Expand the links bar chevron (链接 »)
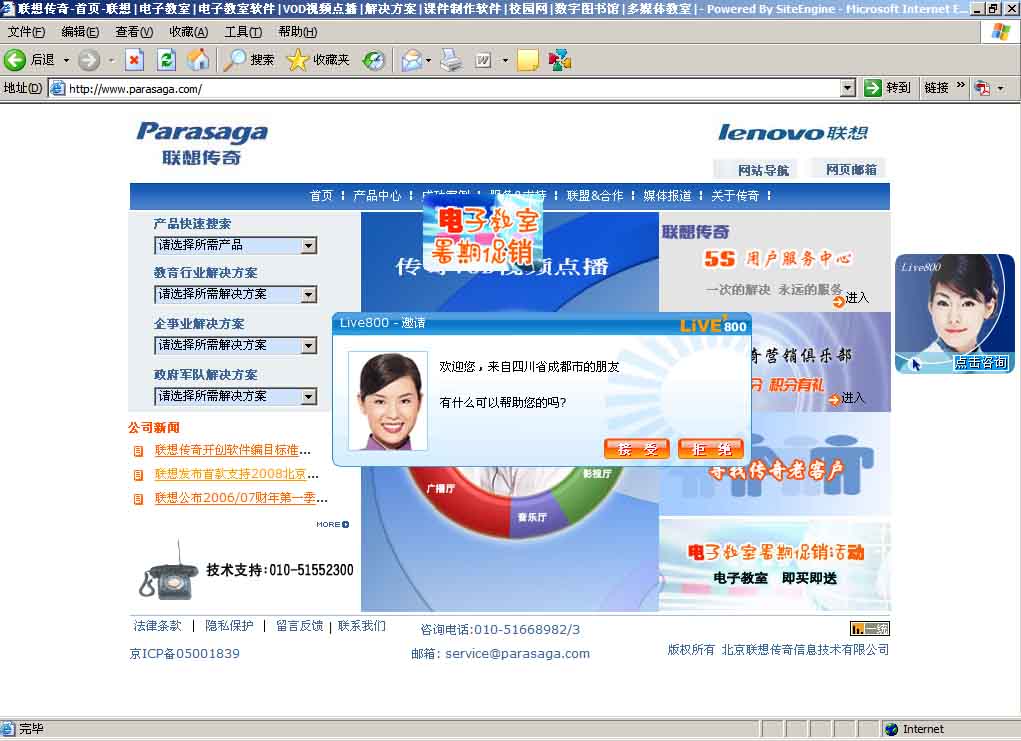 [960, 86]
